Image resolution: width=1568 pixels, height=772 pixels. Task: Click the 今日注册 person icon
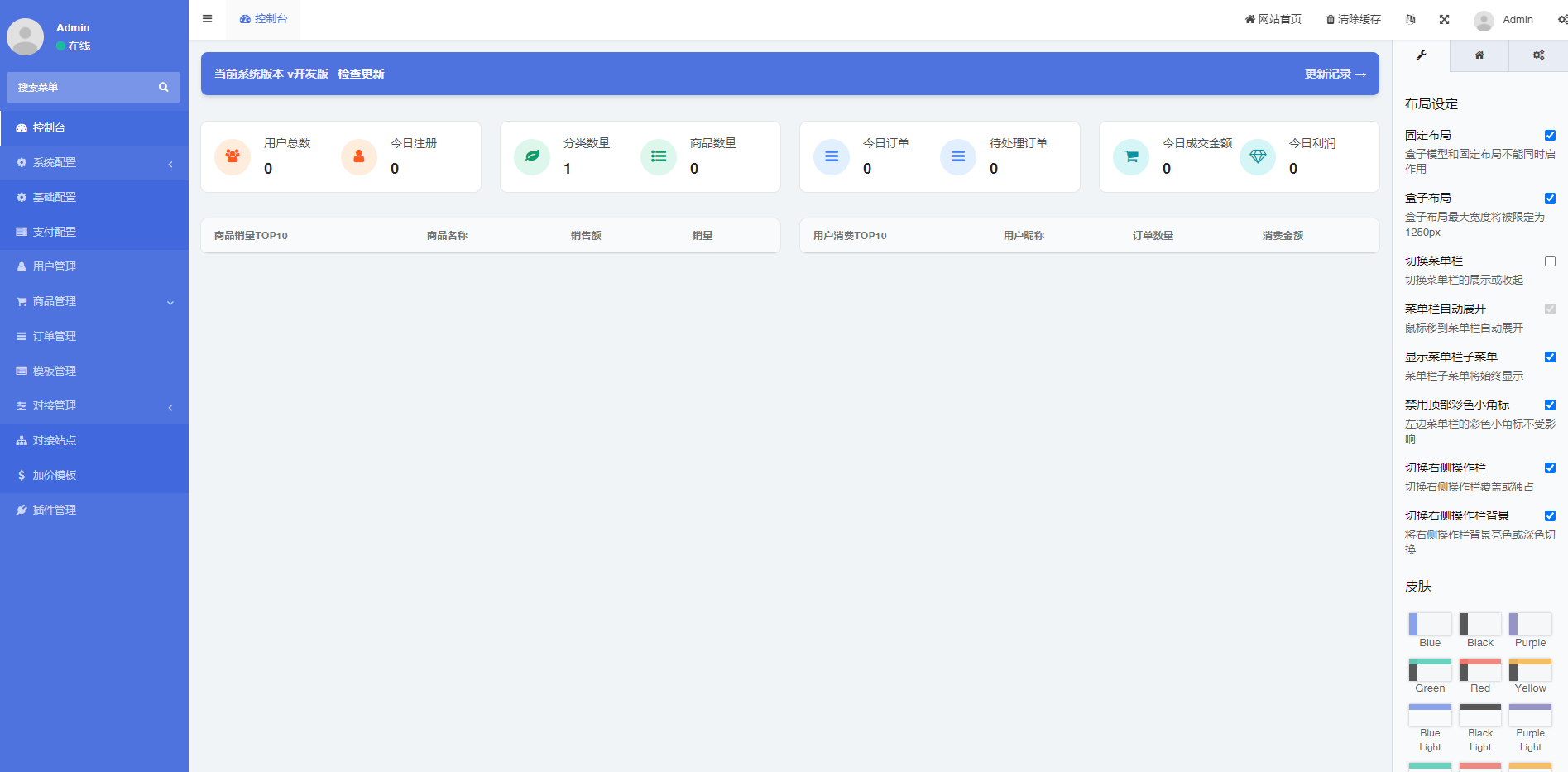[359, 156]
